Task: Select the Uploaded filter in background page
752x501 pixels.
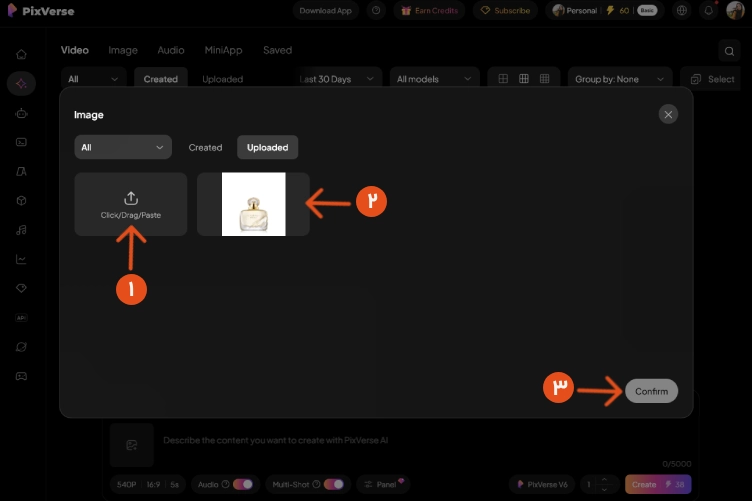Action: pos(223,79)
